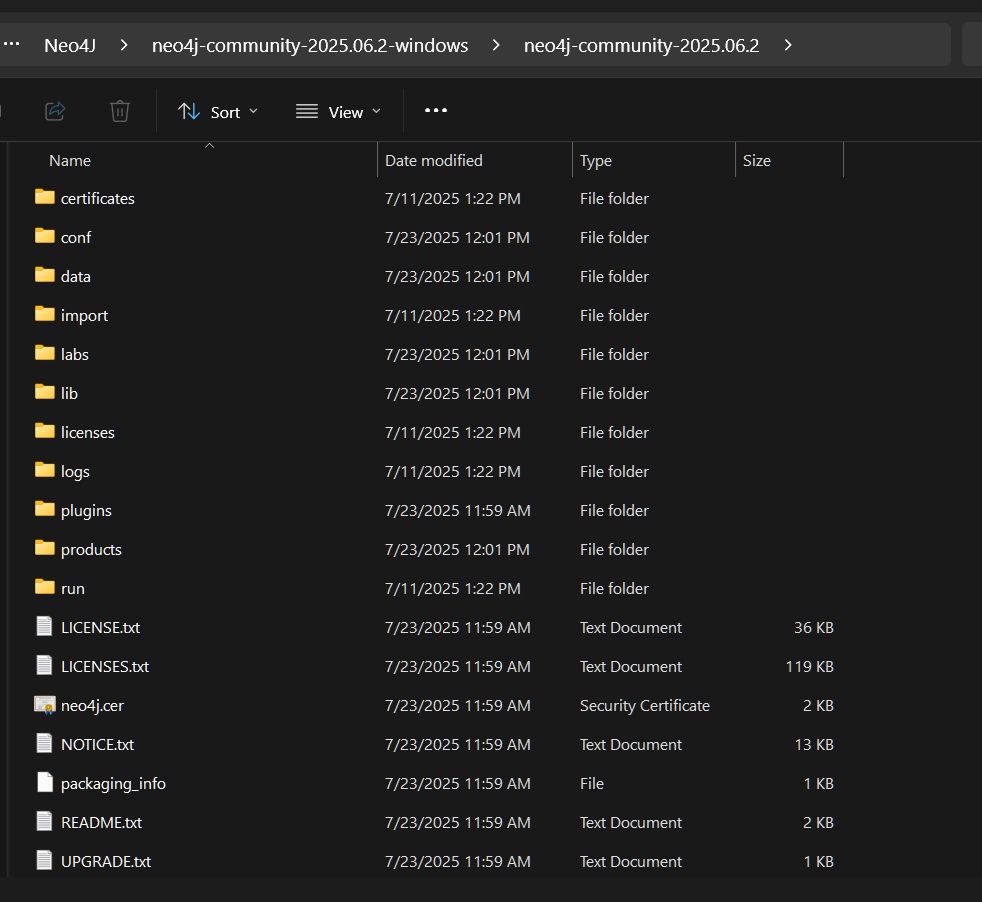The height and width of the screenshot is (902, 982).
Task: Select the labs folder icon
Action: (x=44, y=353)
